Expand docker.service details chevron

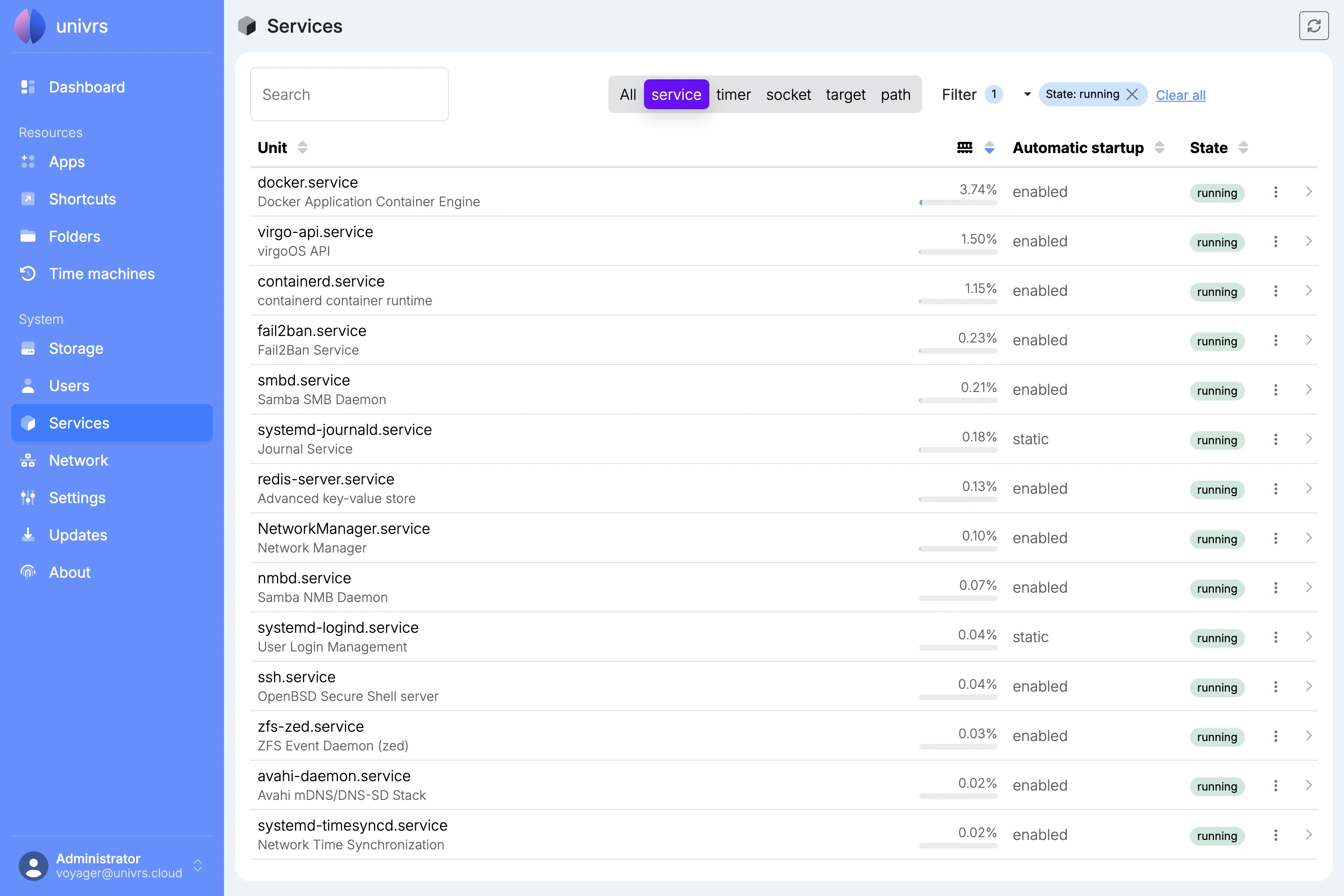[1309, 191]
